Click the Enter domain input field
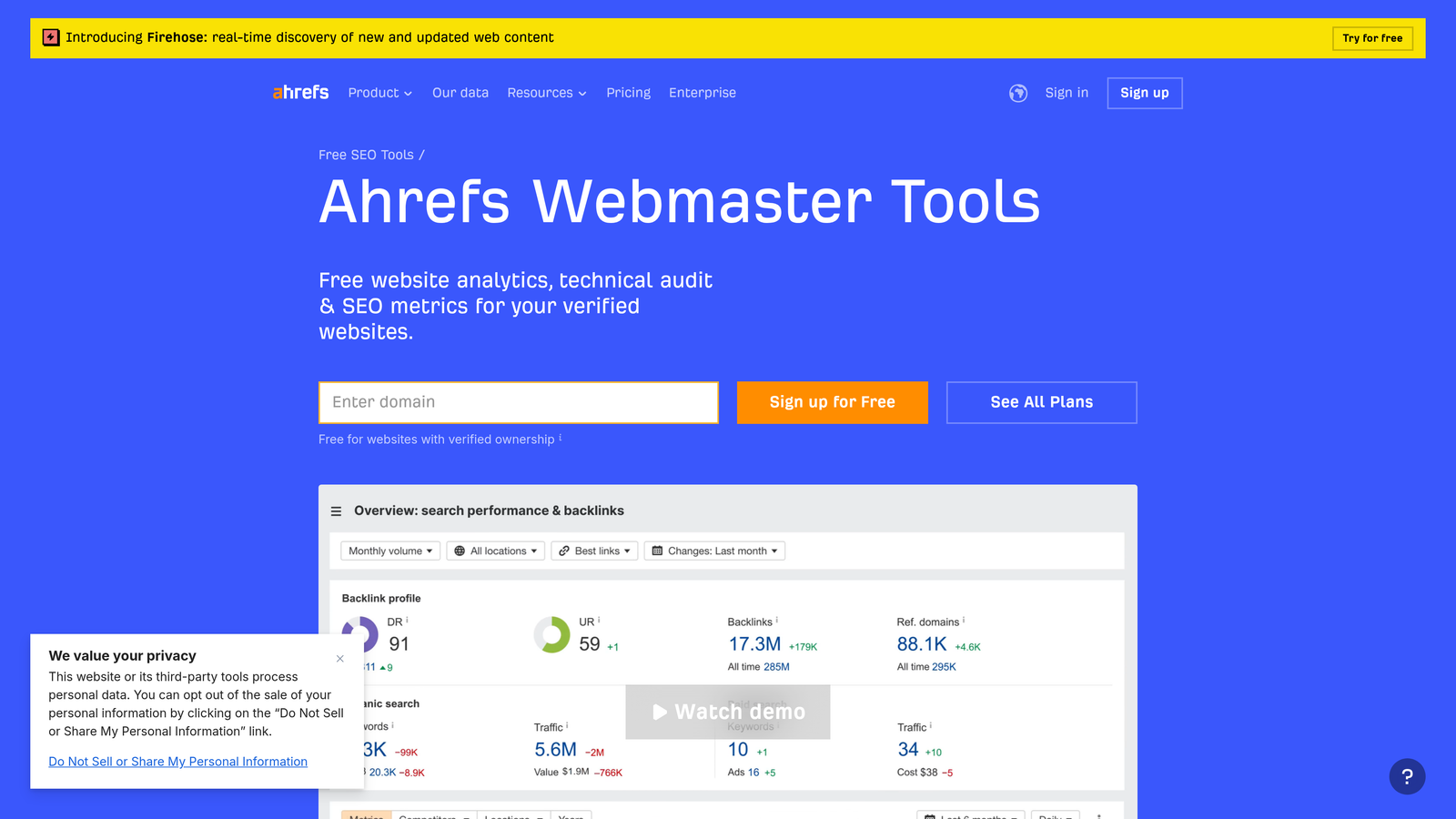1456x819 pixels. click(518, 402)
